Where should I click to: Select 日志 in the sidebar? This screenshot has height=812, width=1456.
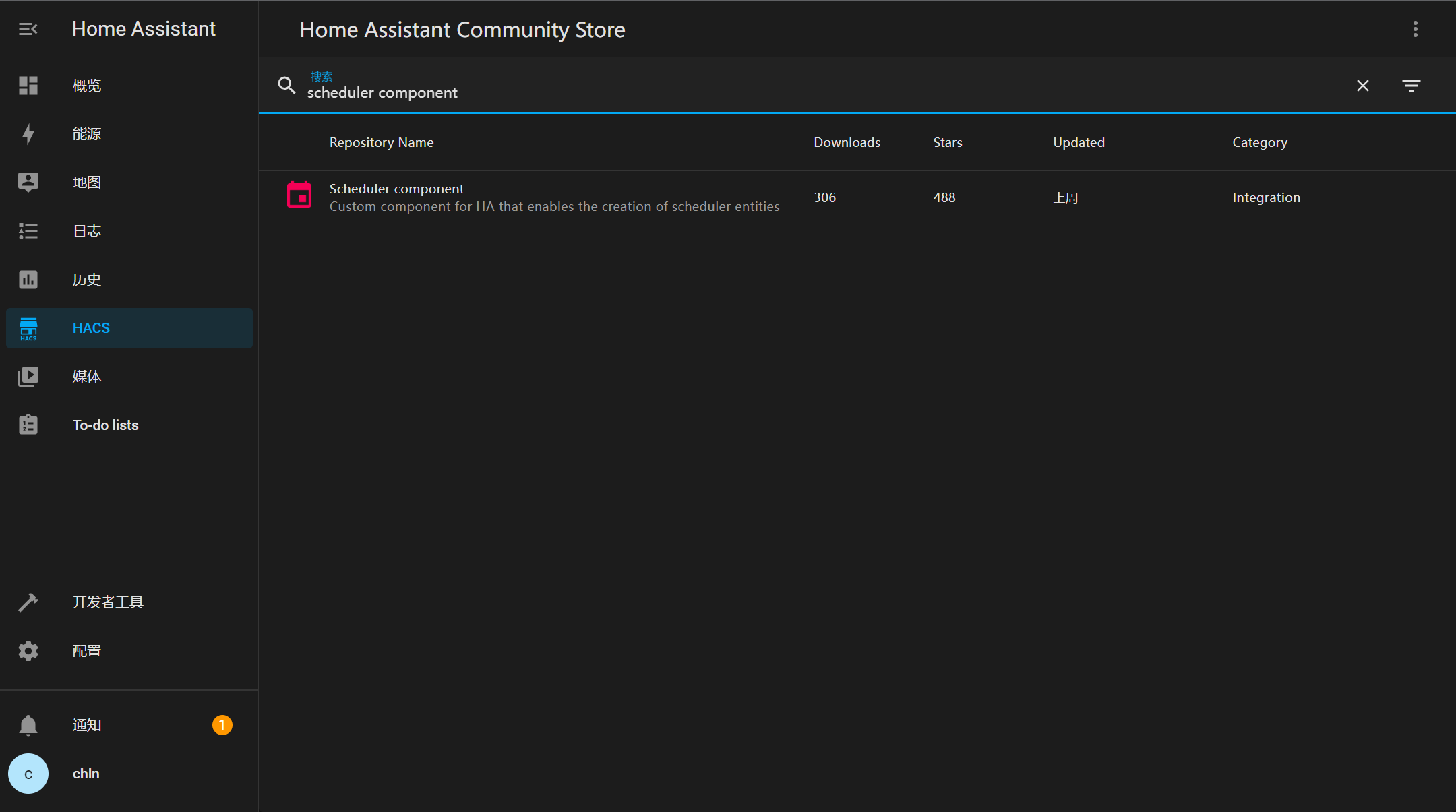pyautogui.click(x=87, y=231)
